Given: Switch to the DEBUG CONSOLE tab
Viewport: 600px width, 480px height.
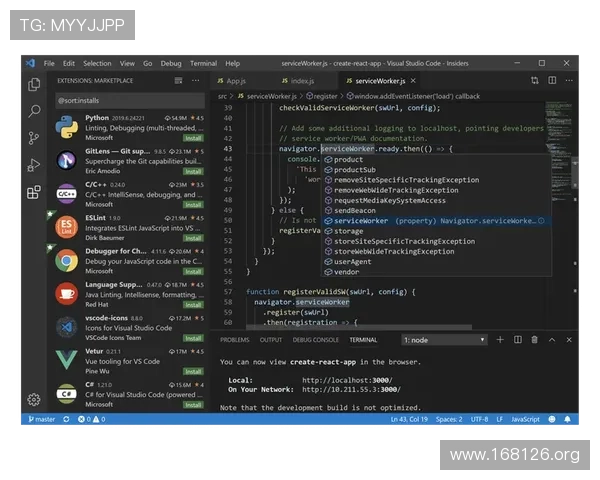Looking at the screenshot, I should click(315, 340).
